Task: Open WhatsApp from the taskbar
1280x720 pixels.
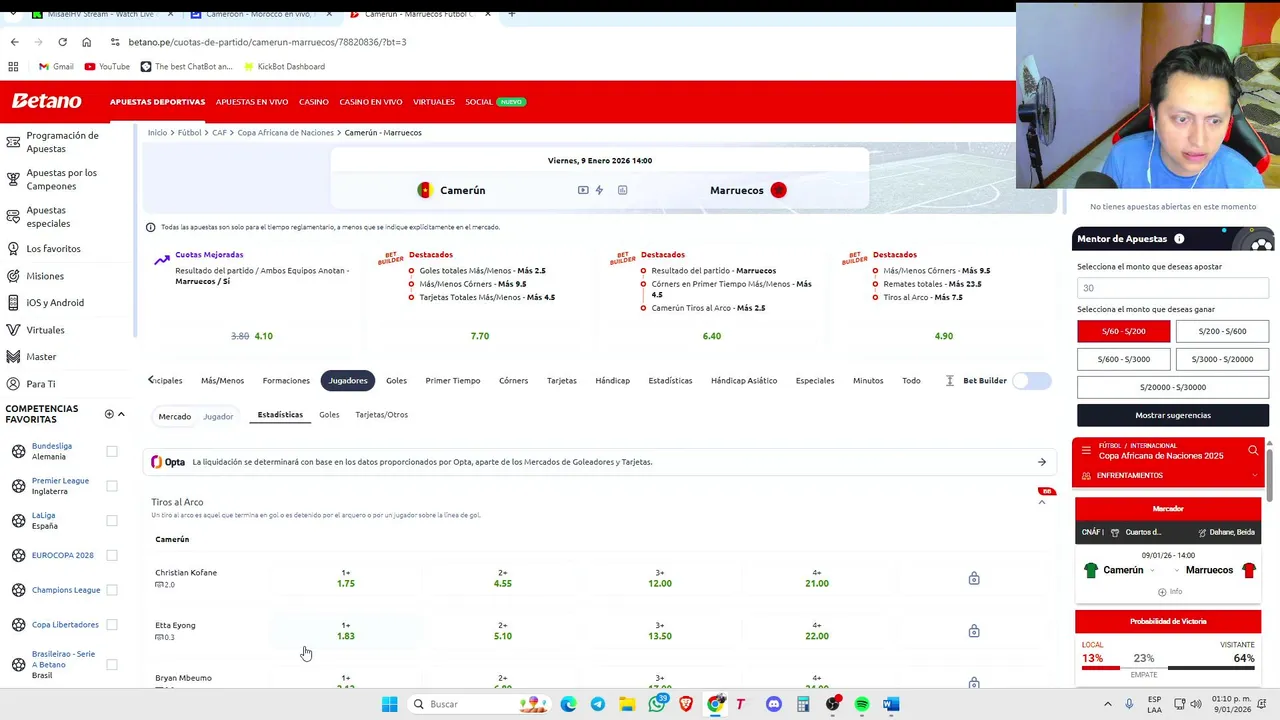Action: click(x=656, y=704)
